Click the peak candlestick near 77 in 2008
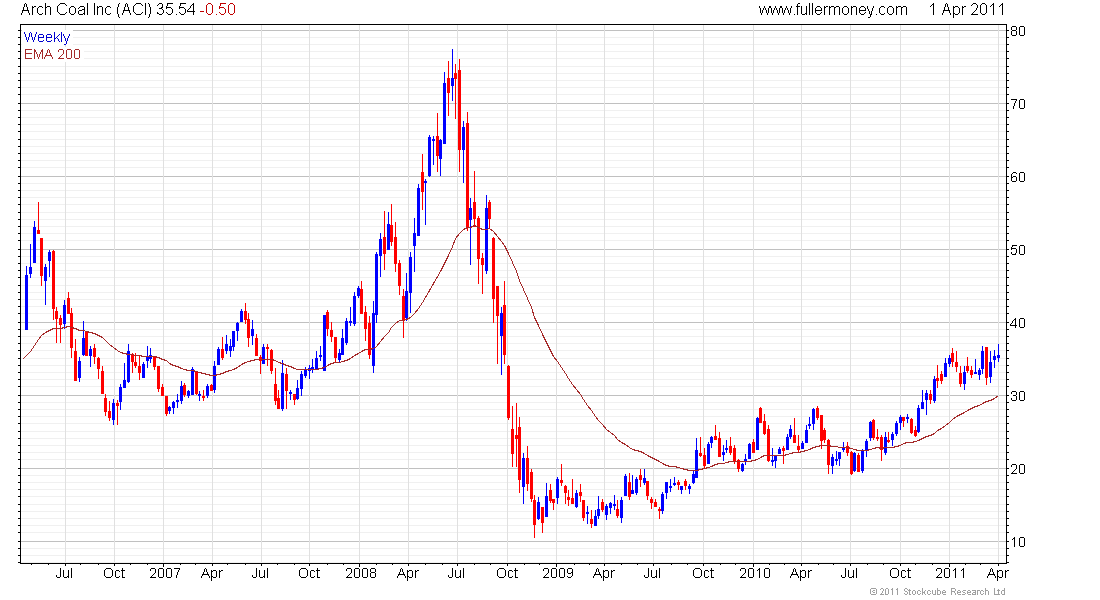The width and height of the screenshot is (1100, 600). click(x=452, y=76)
